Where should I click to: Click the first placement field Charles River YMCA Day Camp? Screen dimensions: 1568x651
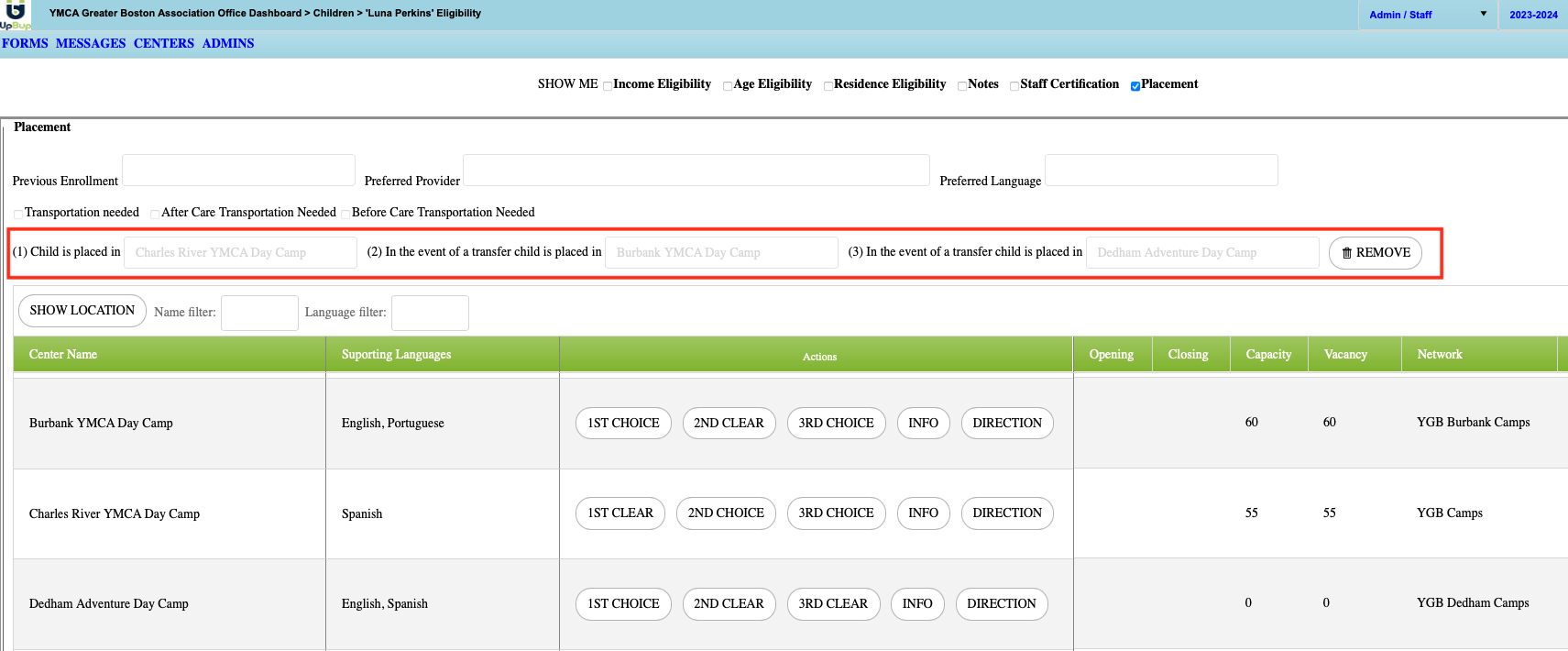(240, 252)
